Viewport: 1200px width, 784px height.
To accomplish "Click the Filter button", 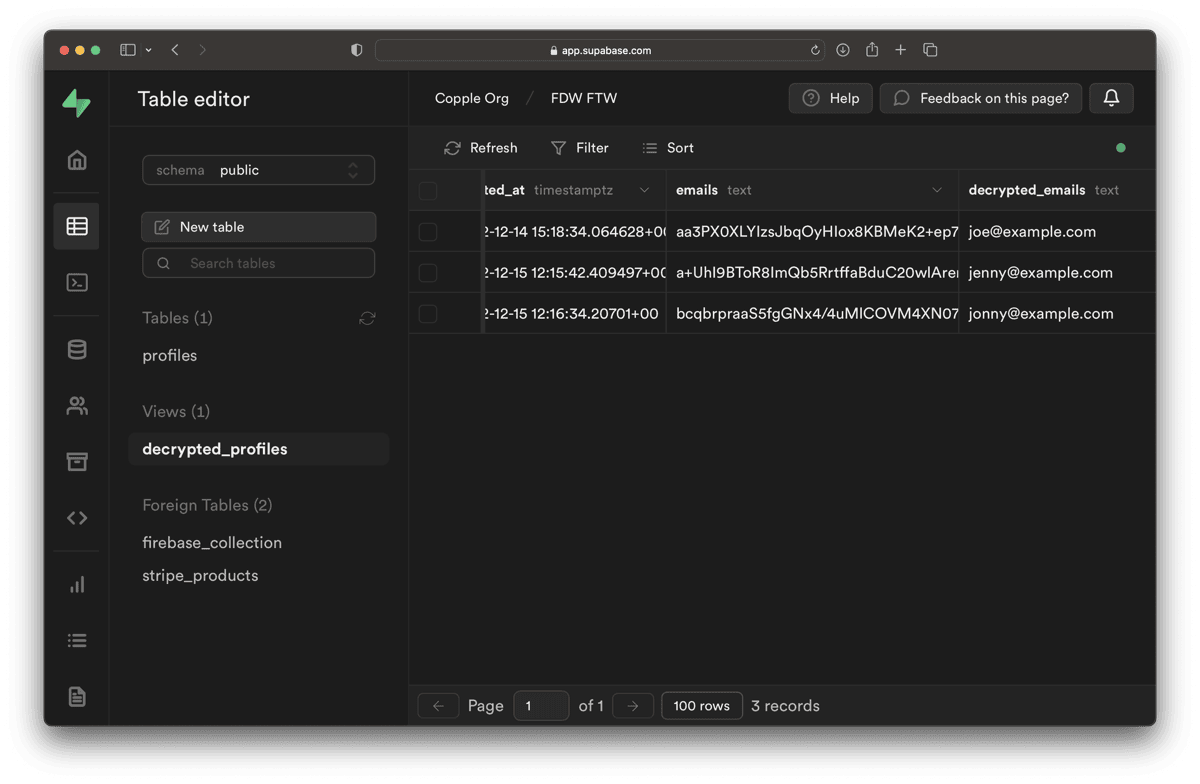I will tap(580, 148).
